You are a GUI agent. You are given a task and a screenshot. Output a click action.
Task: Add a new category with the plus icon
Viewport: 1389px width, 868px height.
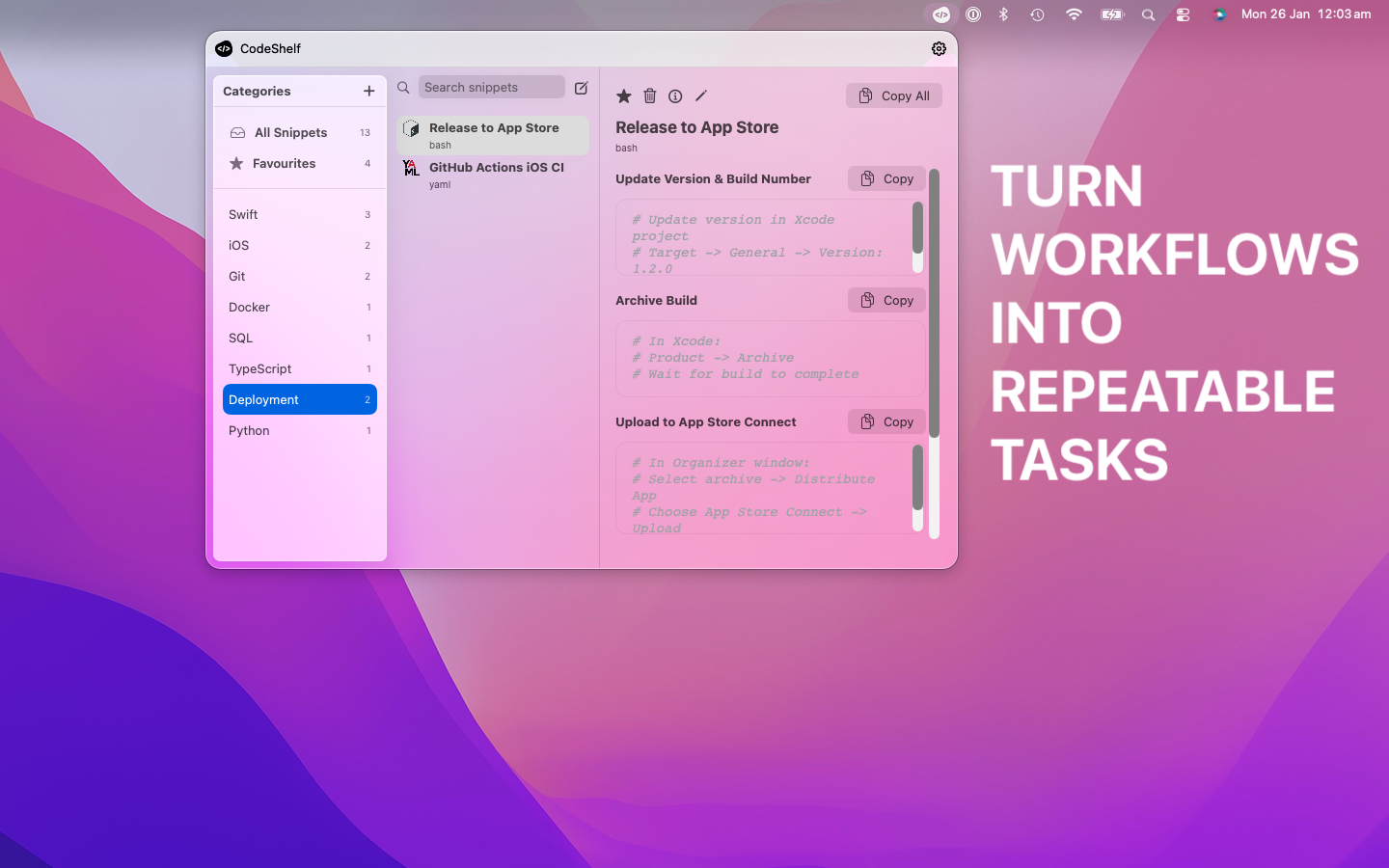pos(368,91)
